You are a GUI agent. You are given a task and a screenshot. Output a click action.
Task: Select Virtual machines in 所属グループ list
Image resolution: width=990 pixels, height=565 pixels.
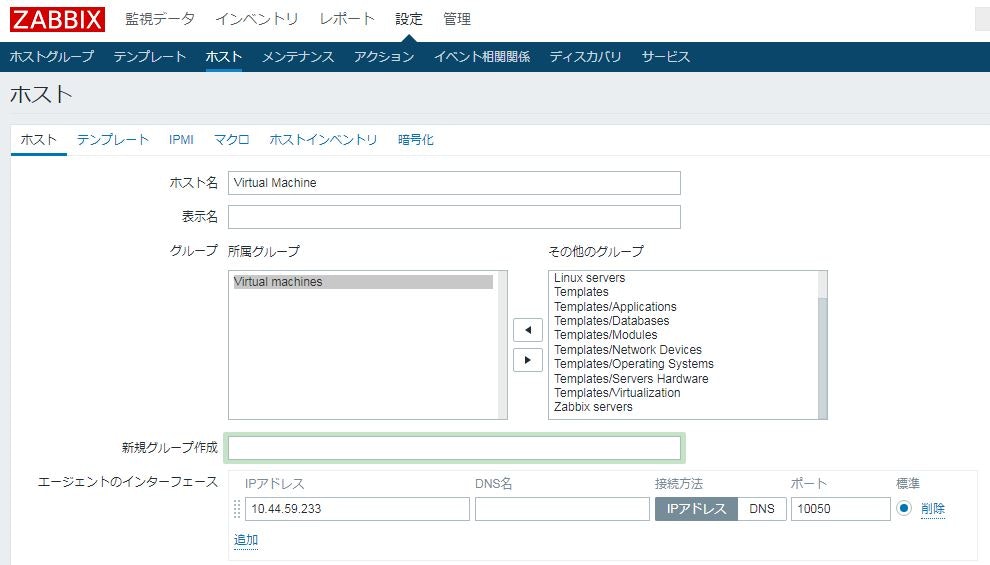pos(363,282)
